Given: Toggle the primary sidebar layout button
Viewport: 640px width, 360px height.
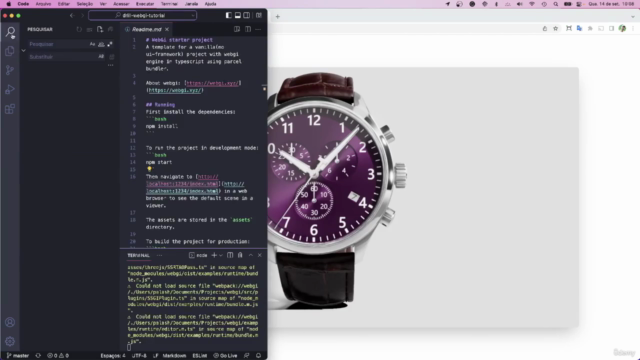Looking at the screenshot, I should coord(229,16).
